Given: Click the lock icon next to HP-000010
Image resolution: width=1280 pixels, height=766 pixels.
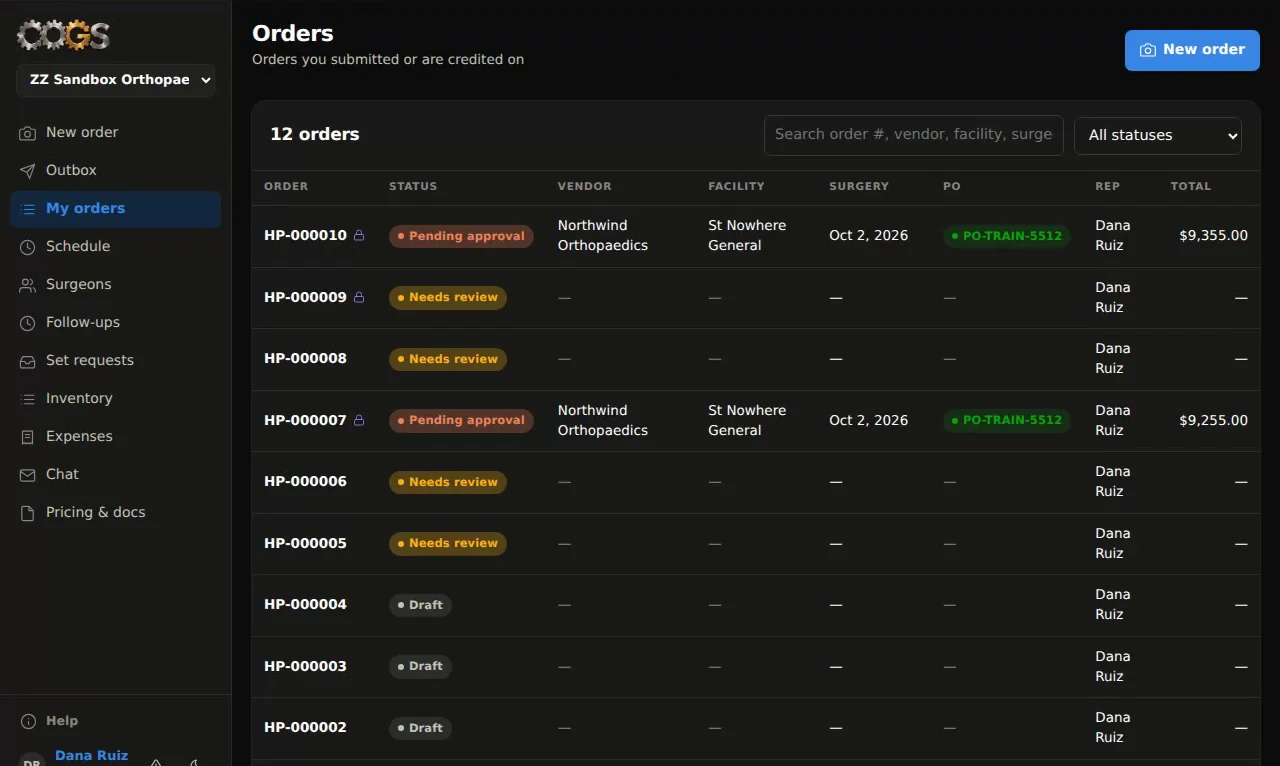Looking at the screenshot, I should tap(359, 236).
